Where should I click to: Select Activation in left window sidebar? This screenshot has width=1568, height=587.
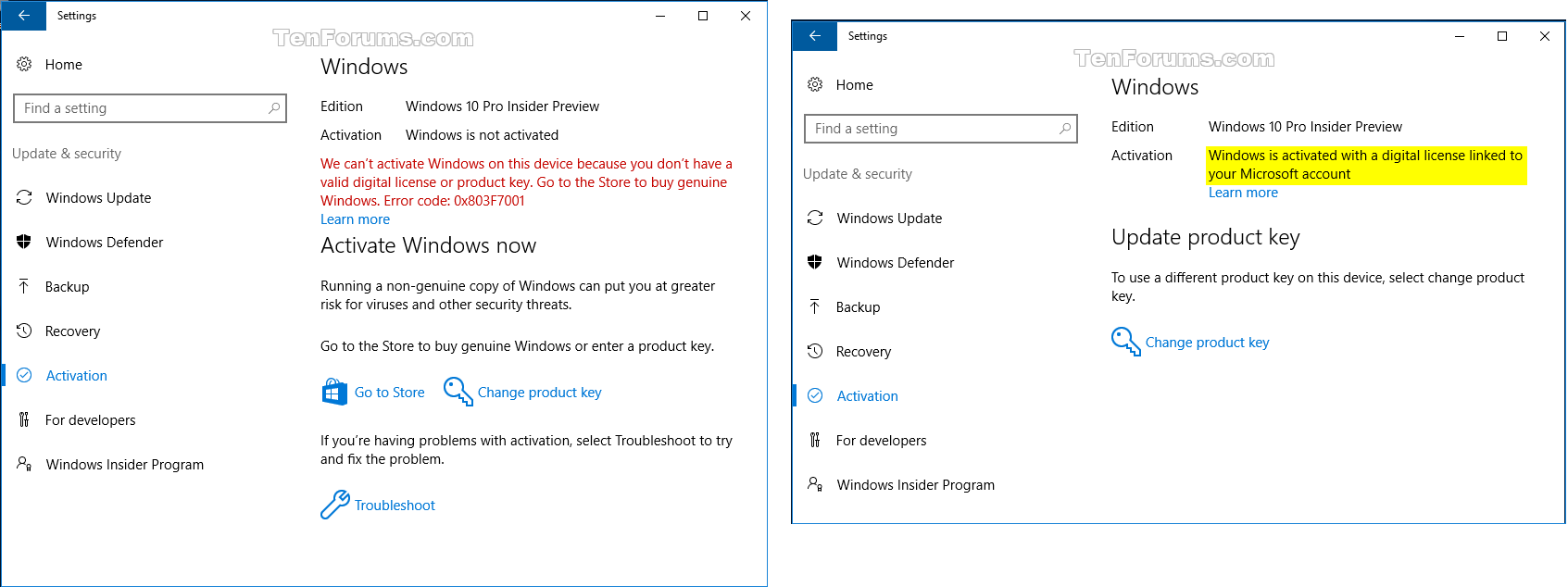77,376
